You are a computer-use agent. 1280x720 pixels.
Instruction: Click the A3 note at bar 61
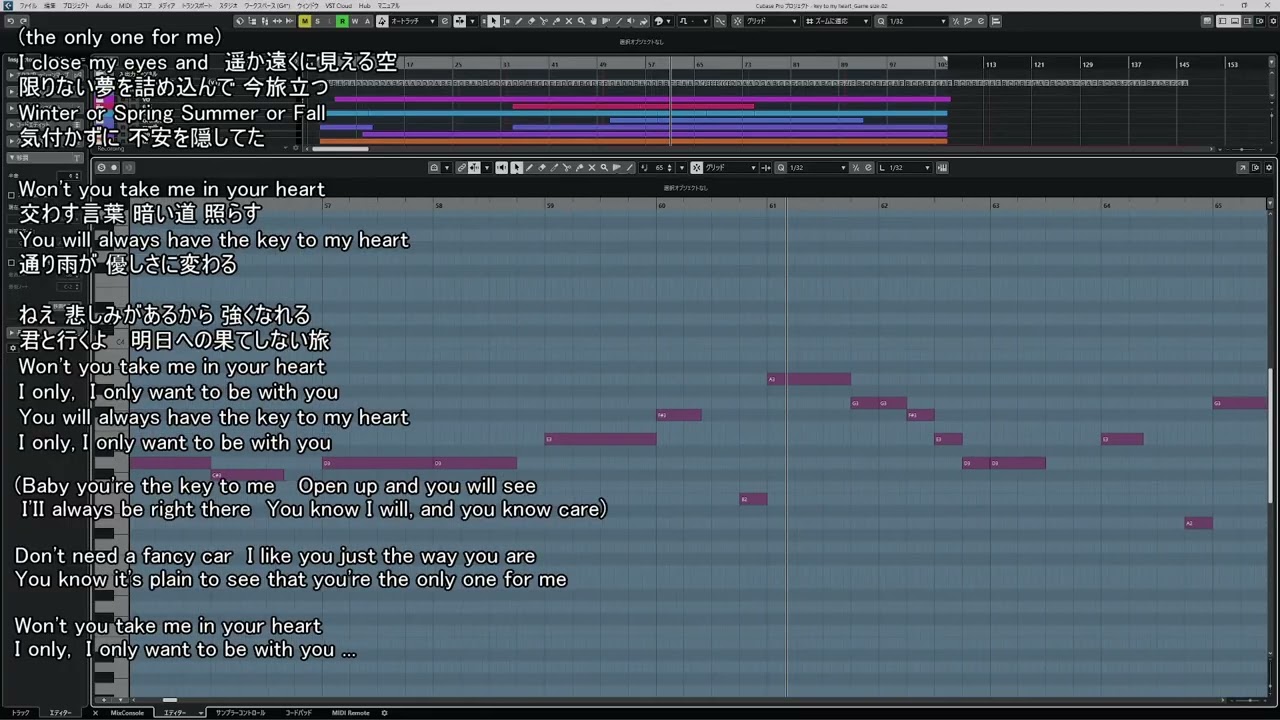(x=810, y=379)
